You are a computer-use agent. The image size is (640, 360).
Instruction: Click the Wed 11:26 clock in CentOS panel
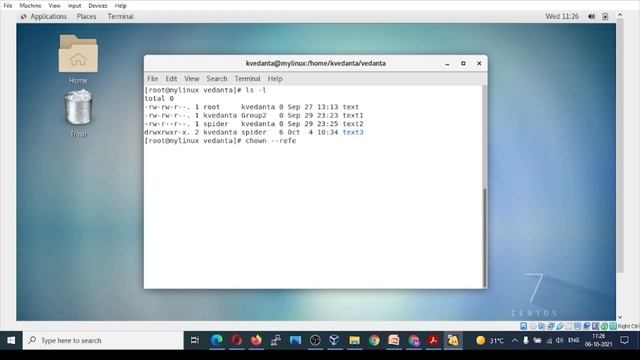562,16
